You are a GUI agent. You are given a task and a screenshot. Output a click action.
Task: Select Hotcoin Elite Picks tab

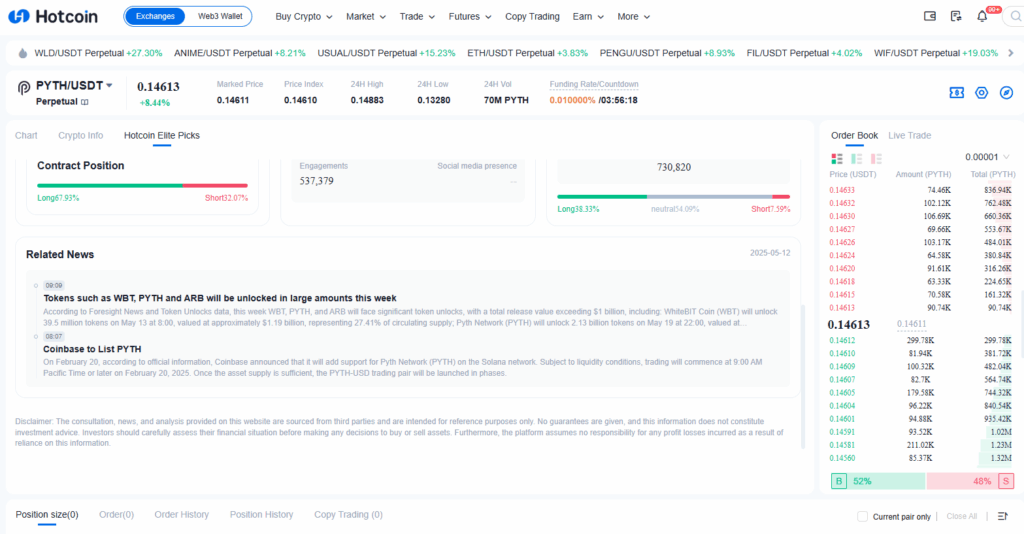[162, 135]
